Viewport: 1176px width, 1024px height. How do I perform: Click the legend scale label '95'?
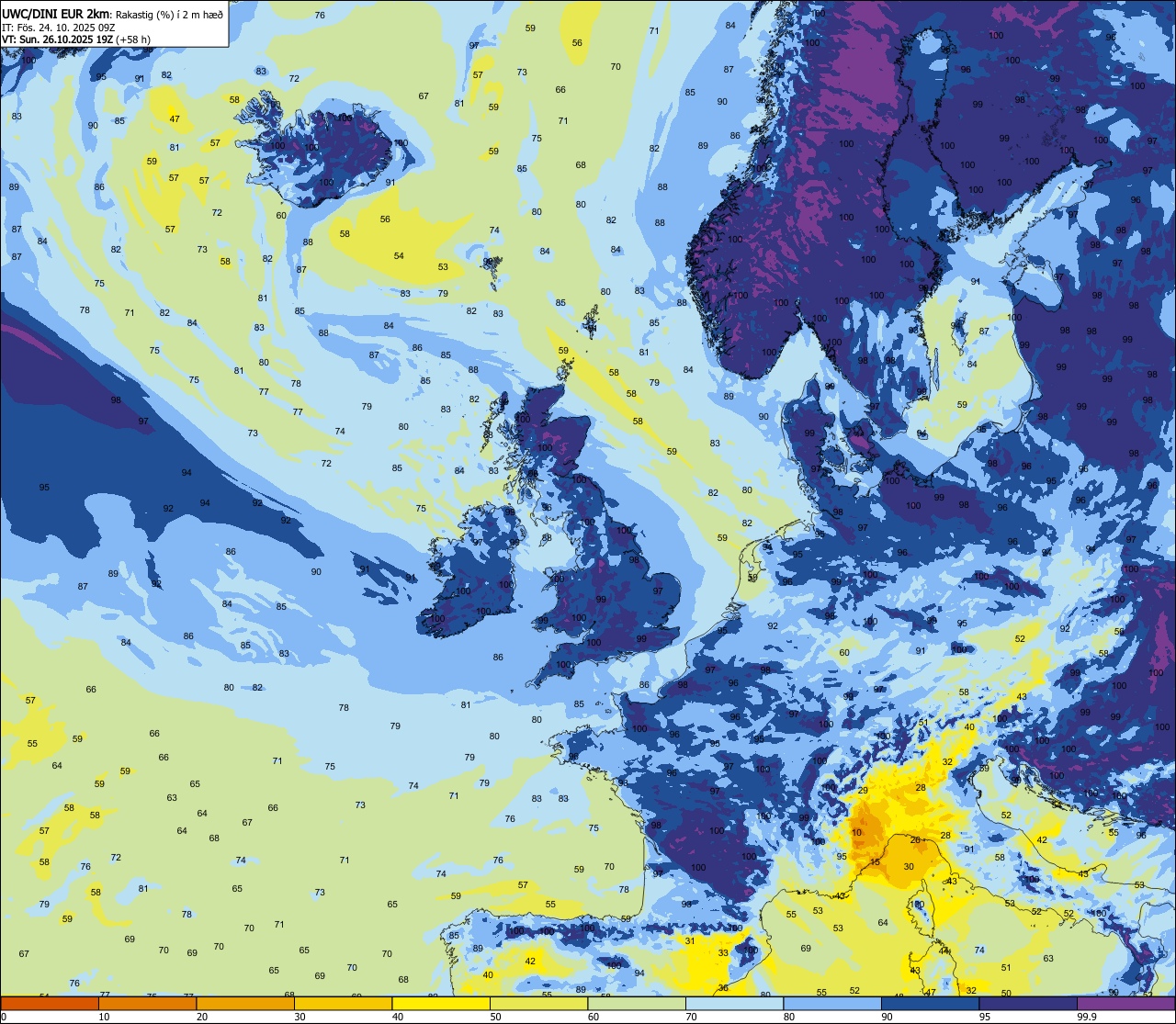pos(984,1017)
